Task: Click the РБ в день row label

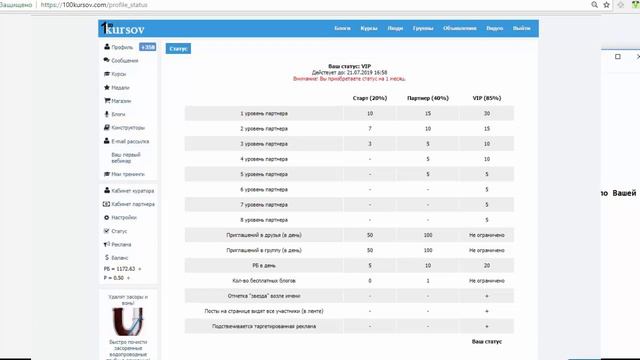Action: click(x=264, y=266)
